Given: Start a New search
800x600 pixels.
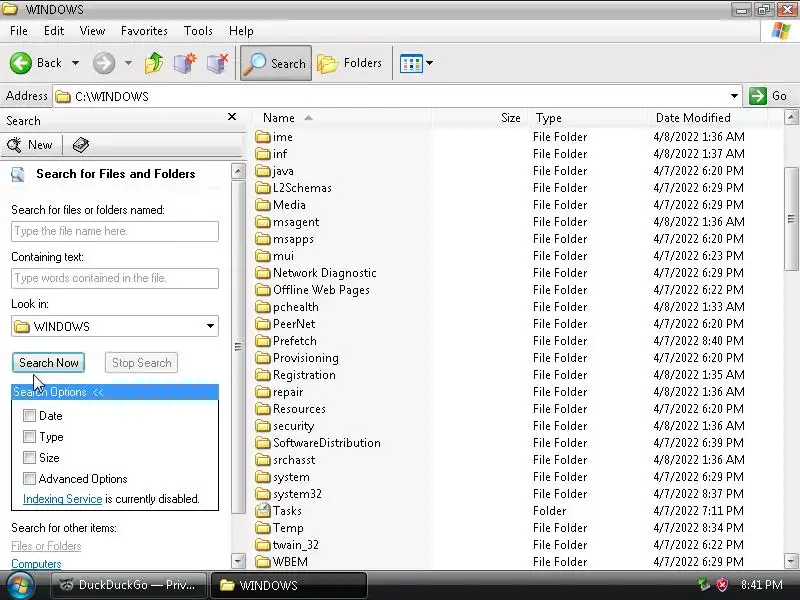Looking at the screenshot, I should point(30,145).
